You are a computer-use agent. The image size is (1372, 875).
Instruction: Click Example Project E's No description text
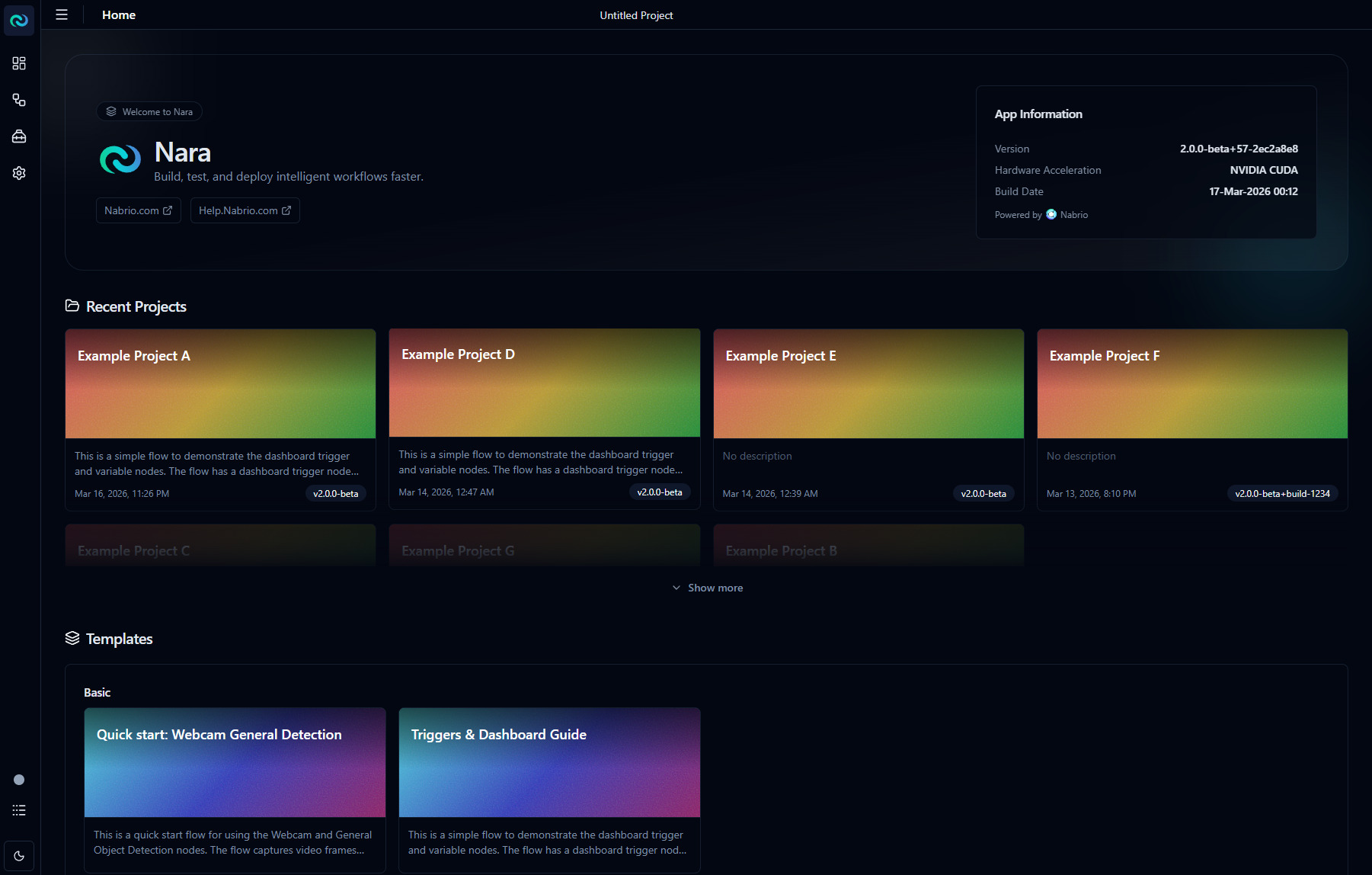coord(757,456)
